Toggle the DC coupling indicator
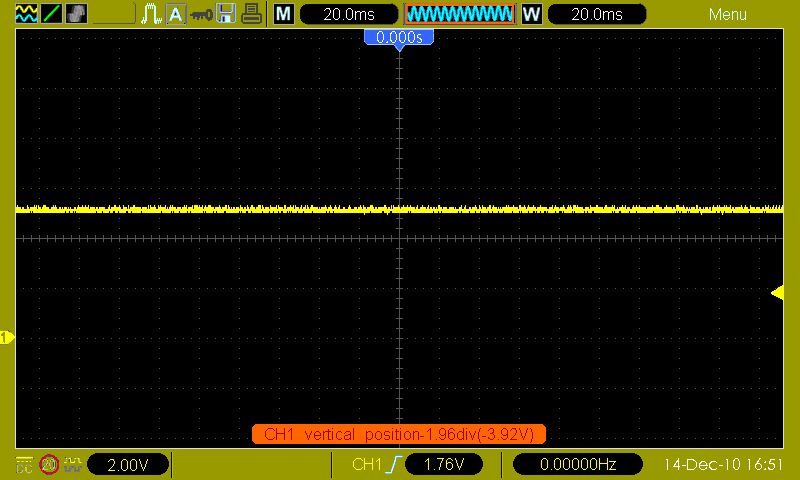 pos(23,464)
